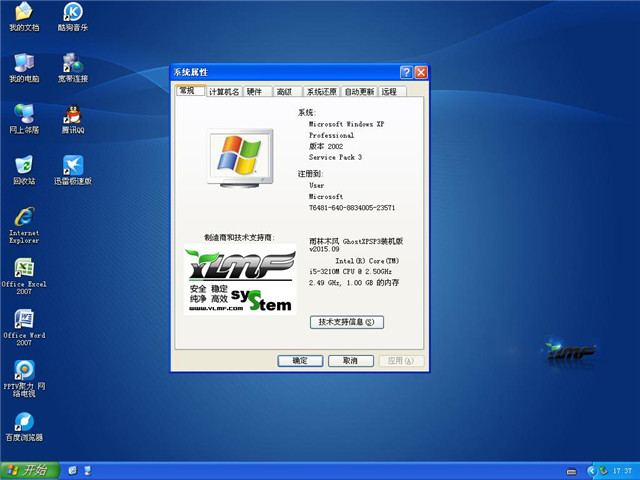
Task: Switch to the 高级 tab
Action: pyautogui.click(x=287, y=91)
